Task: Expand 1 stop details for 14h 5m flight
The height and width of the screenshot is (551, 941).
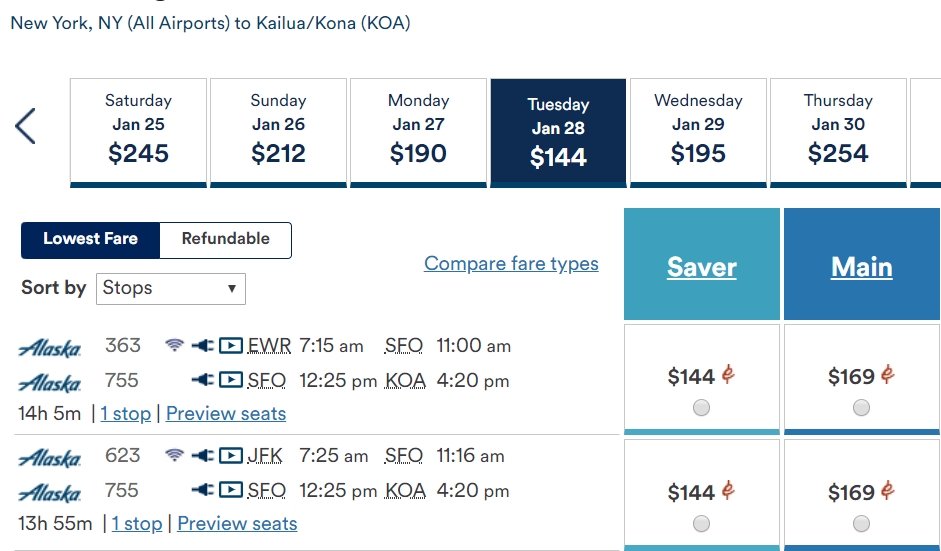Action: click(125, 413)
